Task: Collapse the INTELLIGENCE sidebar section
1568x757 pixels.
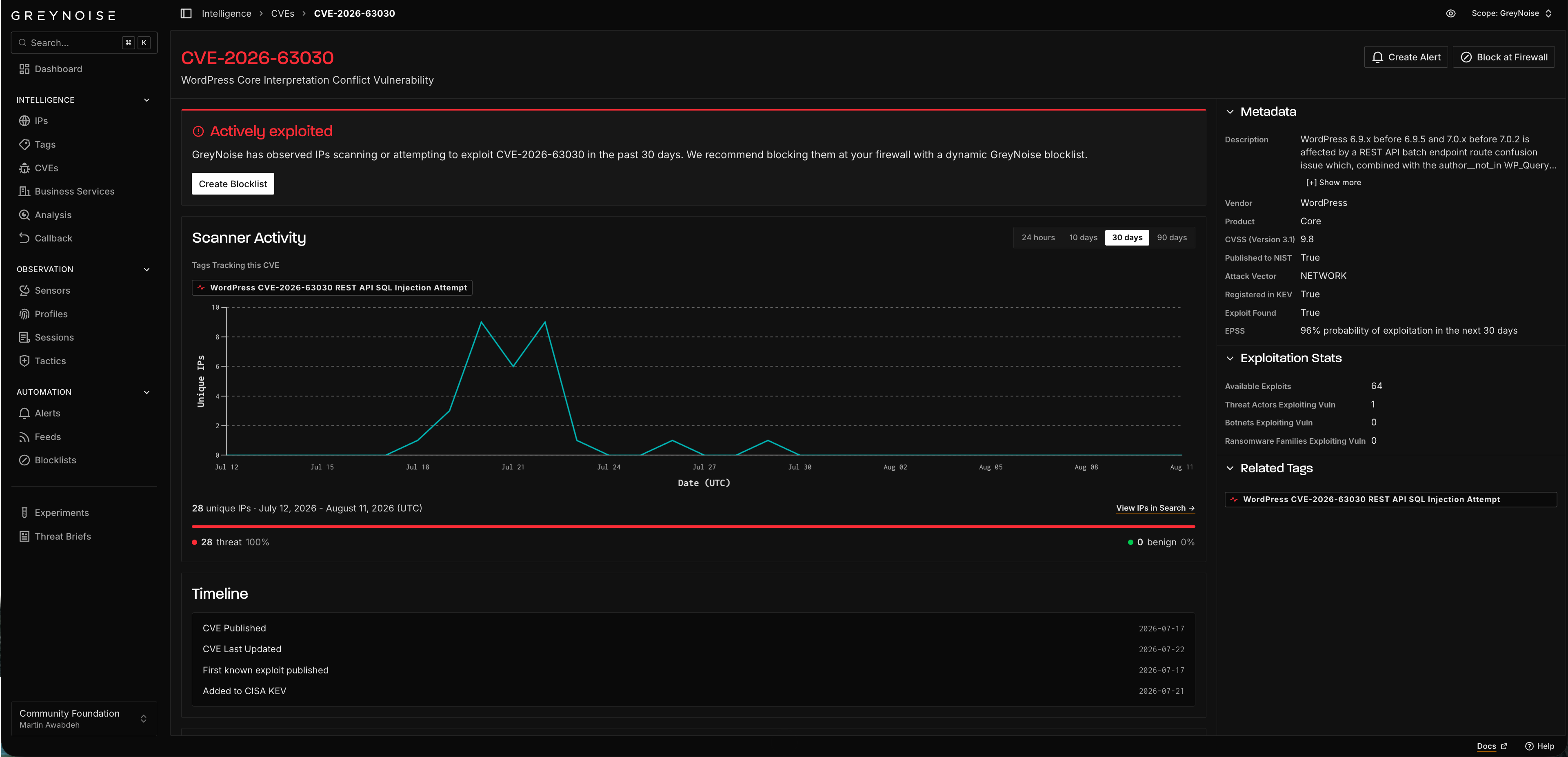Action: (x=147, y=100)
